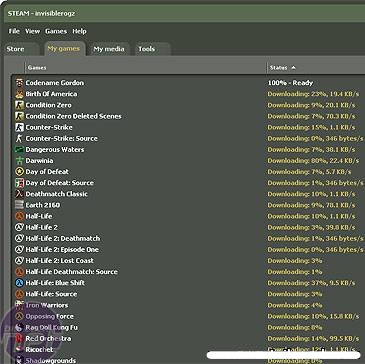Click the 'Downloading: 15%, 1.1 KB/s' status
This screenshot has height=364, width=365.
click(311, 127)
